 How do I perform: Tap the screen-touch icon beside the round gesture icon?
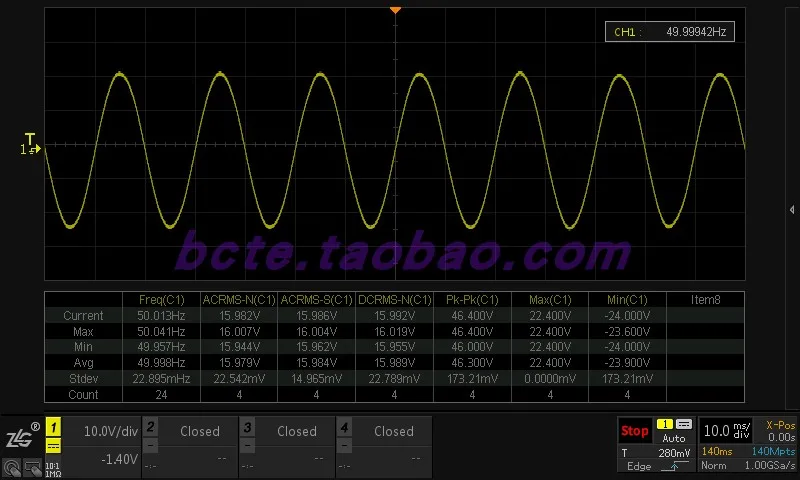(33, 468)
